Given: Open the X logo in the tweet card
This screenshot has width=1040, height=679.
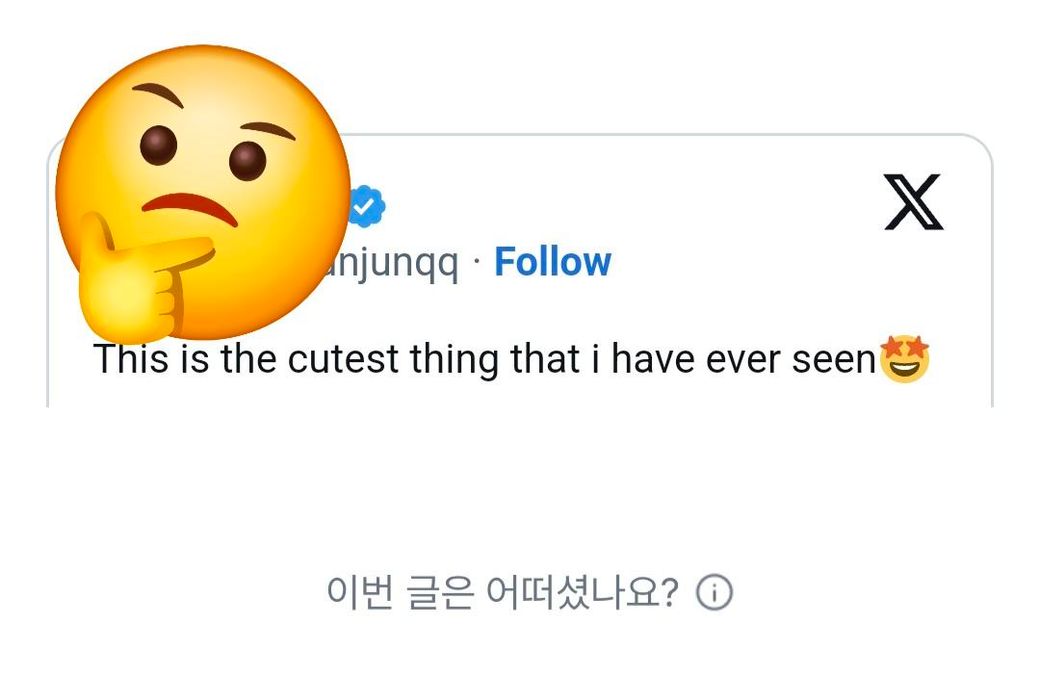Looking at the screenshot, I should pos(913,202).
